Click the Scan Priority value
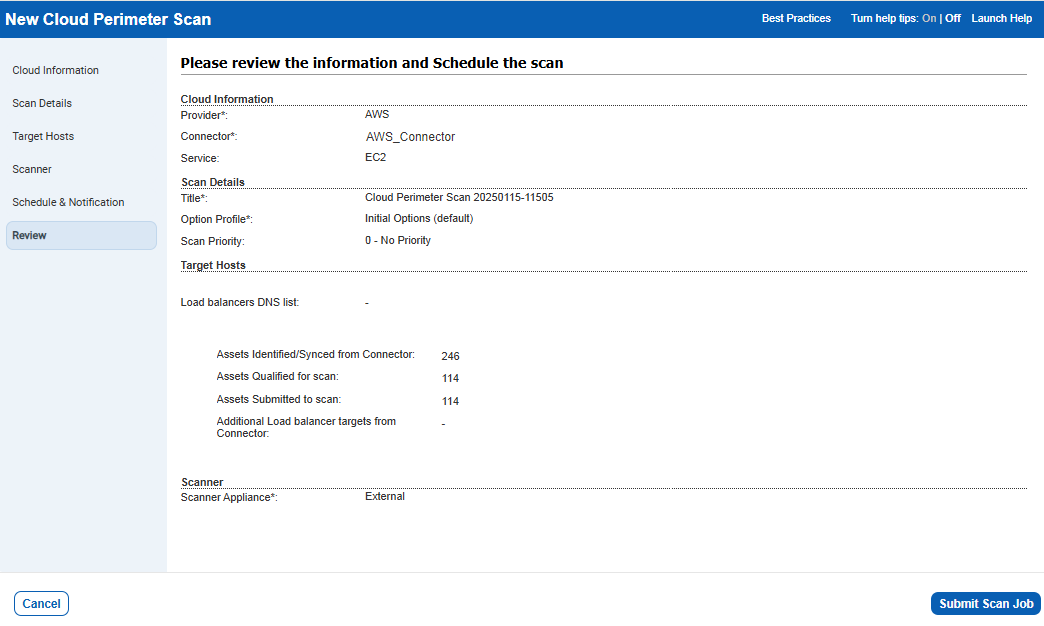The height and width of the screenshot is (626, 1044). point(398,240)
